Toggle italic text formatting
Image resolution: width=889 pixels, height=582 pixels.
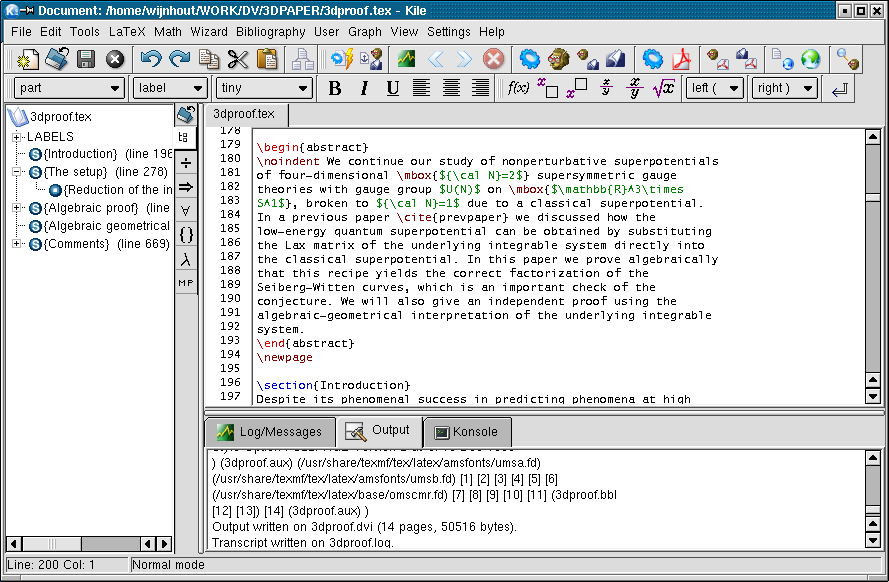[x=363, y=88]
